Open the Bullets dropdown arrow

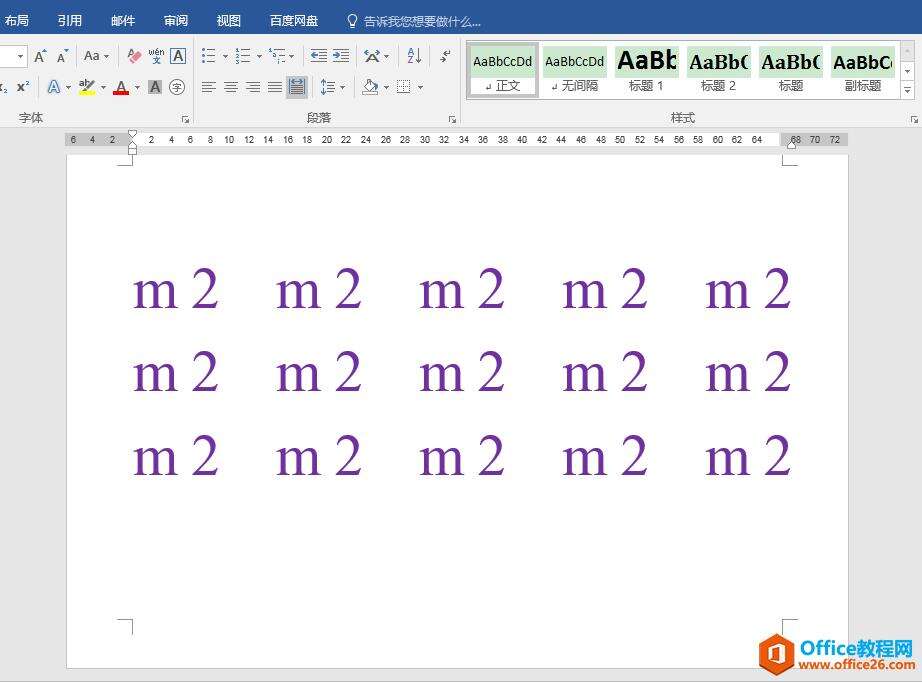224,56
